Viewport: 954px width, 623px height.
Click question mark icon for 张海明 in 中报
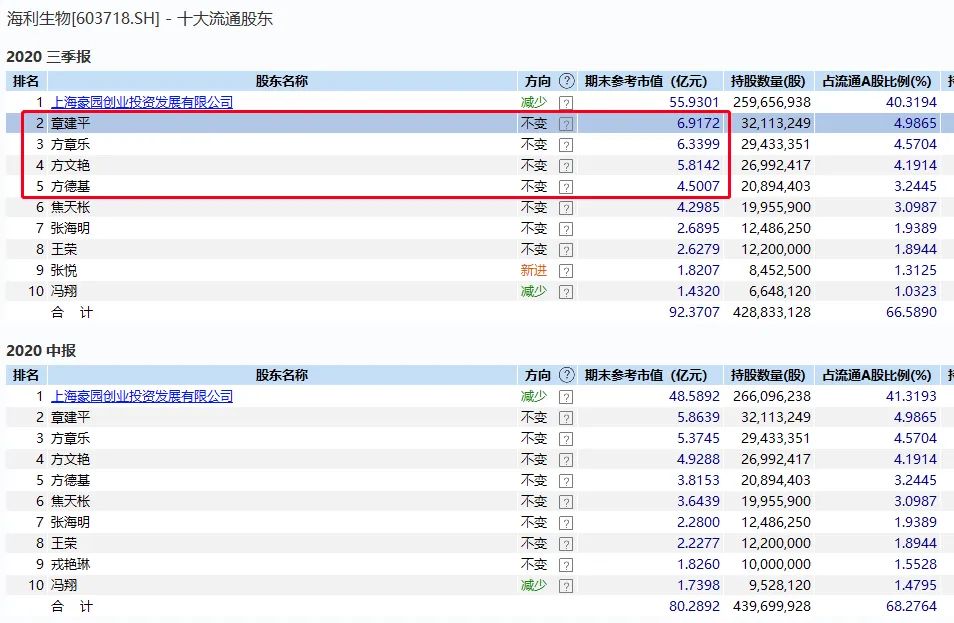(566, 523)
